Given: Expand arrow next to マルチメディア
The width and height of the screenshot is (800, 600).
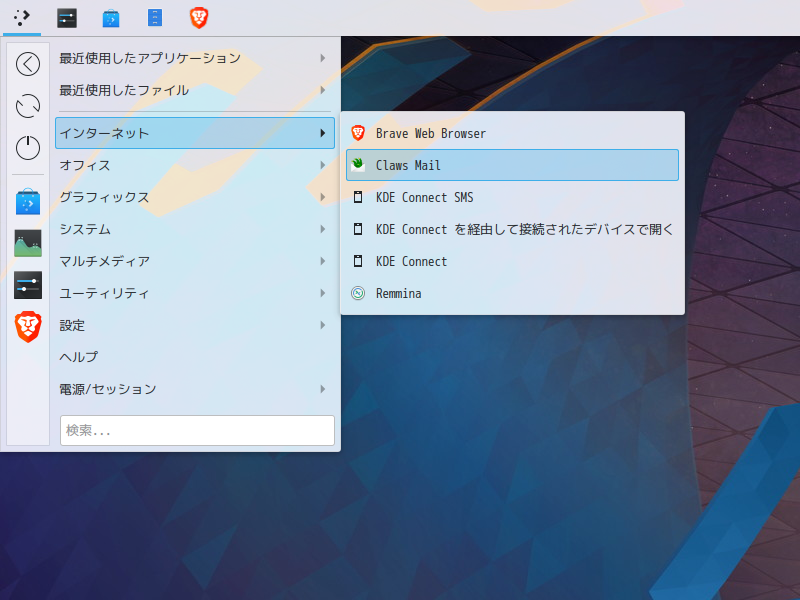Looking at the screenshot, I should tap(322, 261).
